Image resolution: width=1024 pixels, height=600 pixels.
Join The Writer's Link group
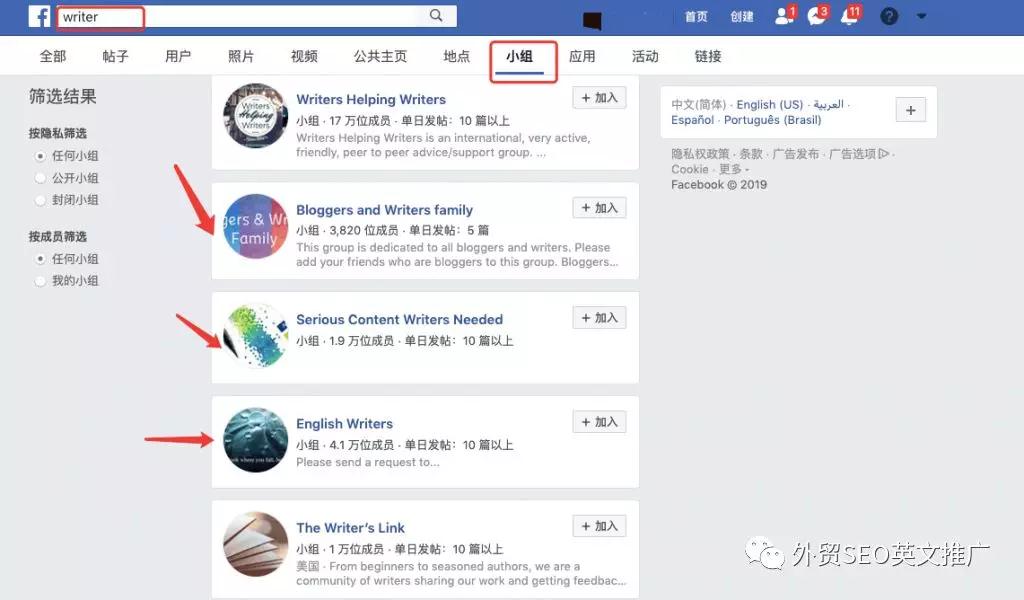point(600,526)
